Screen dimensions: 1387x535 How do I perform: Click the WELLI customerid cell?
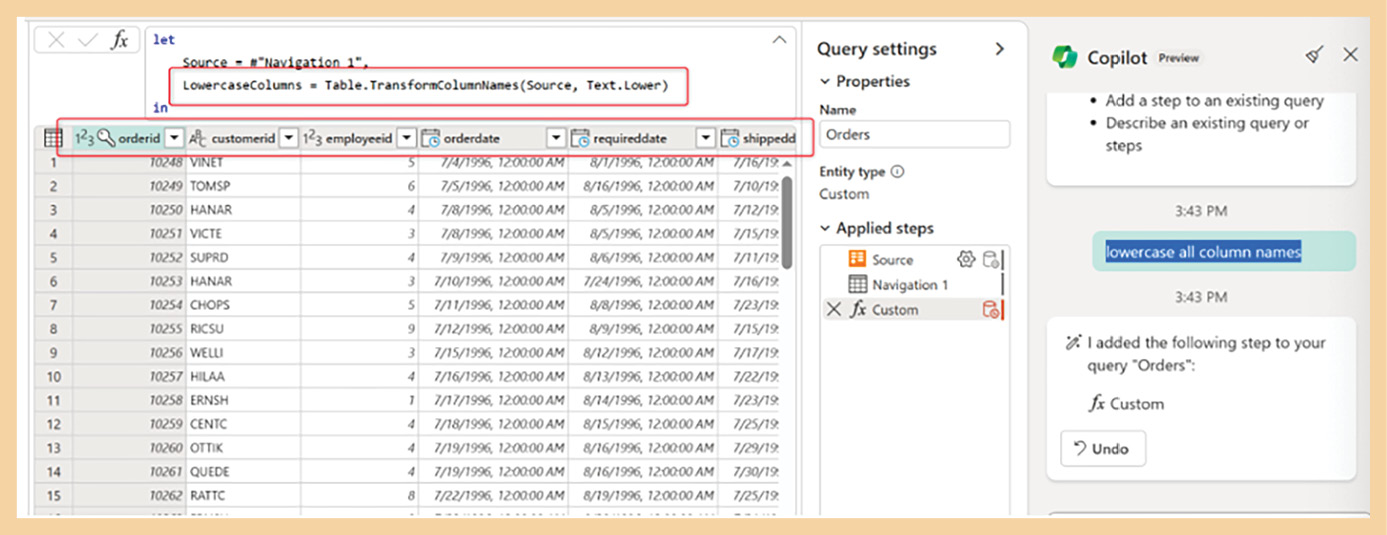coord(243,353)
